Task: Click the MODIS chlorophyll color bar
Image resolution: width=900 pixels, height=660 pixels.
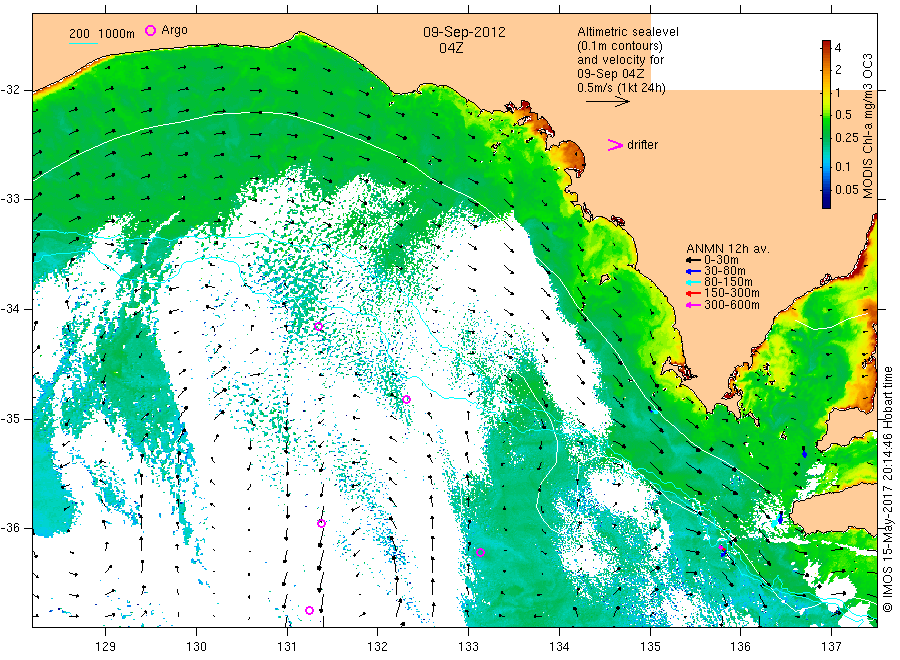Action: (826, 124)
